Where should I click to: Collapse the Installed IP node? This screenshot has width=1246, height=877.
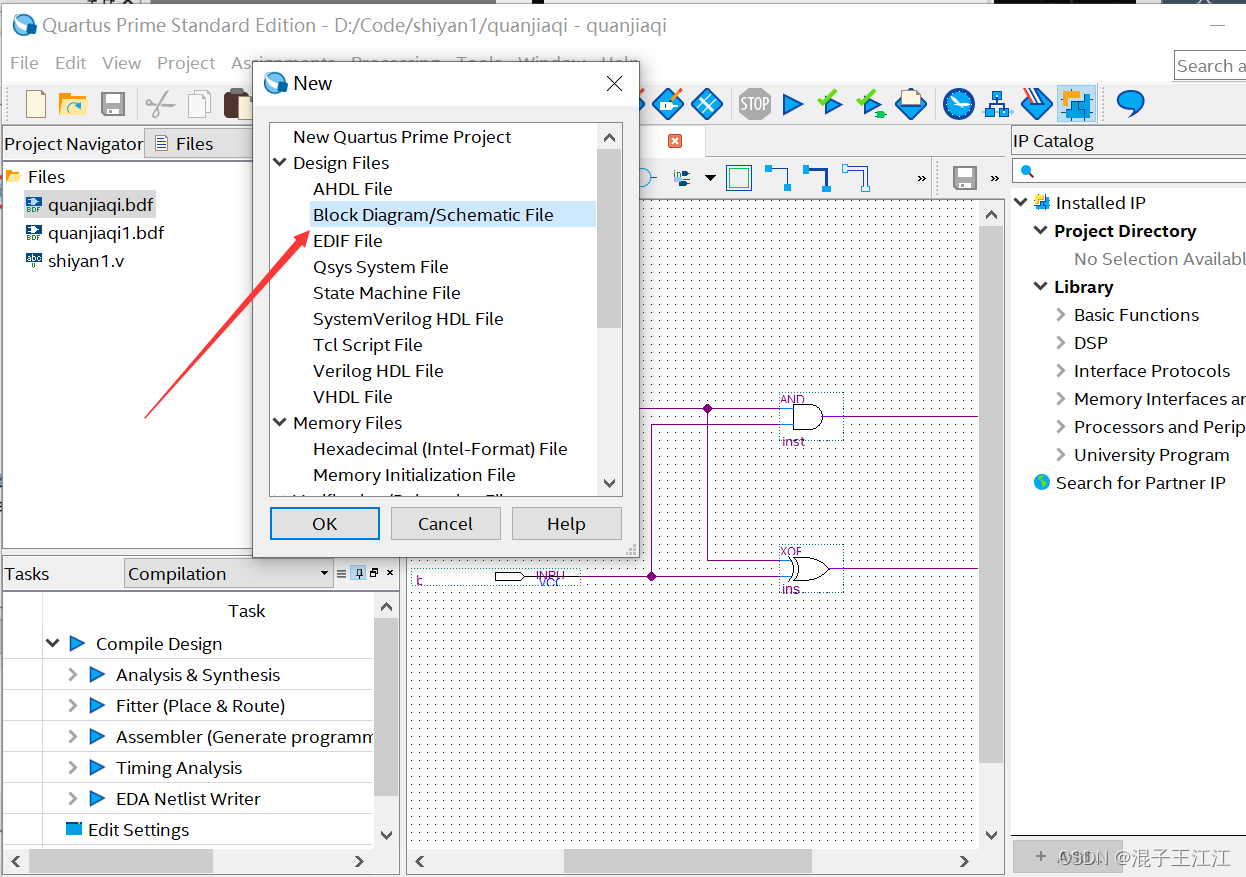(1021, 203)
